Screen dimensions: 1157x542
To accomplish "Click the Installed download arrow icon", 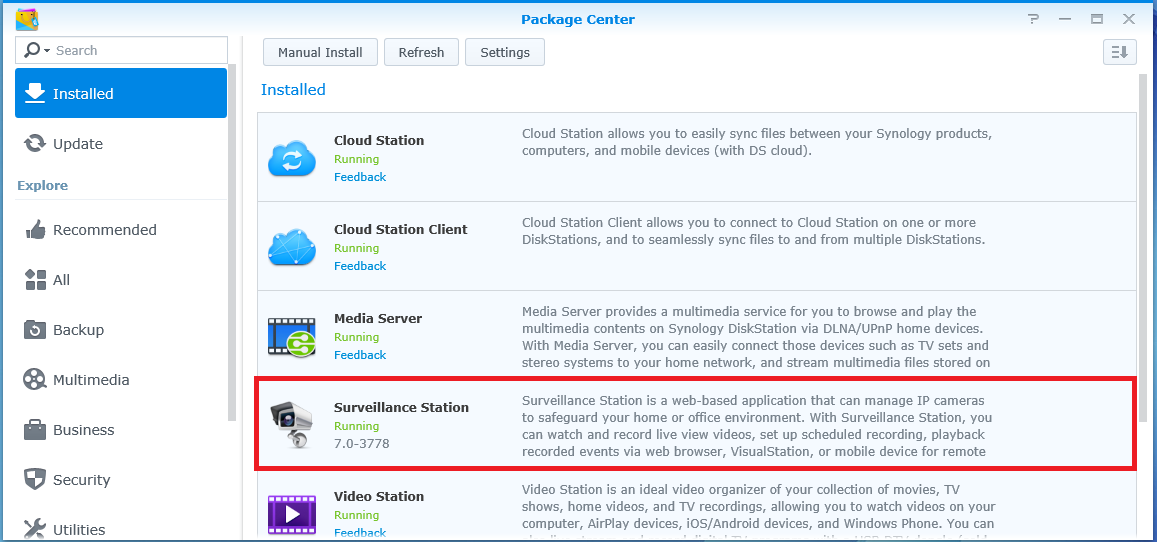I will coord(35,93).
